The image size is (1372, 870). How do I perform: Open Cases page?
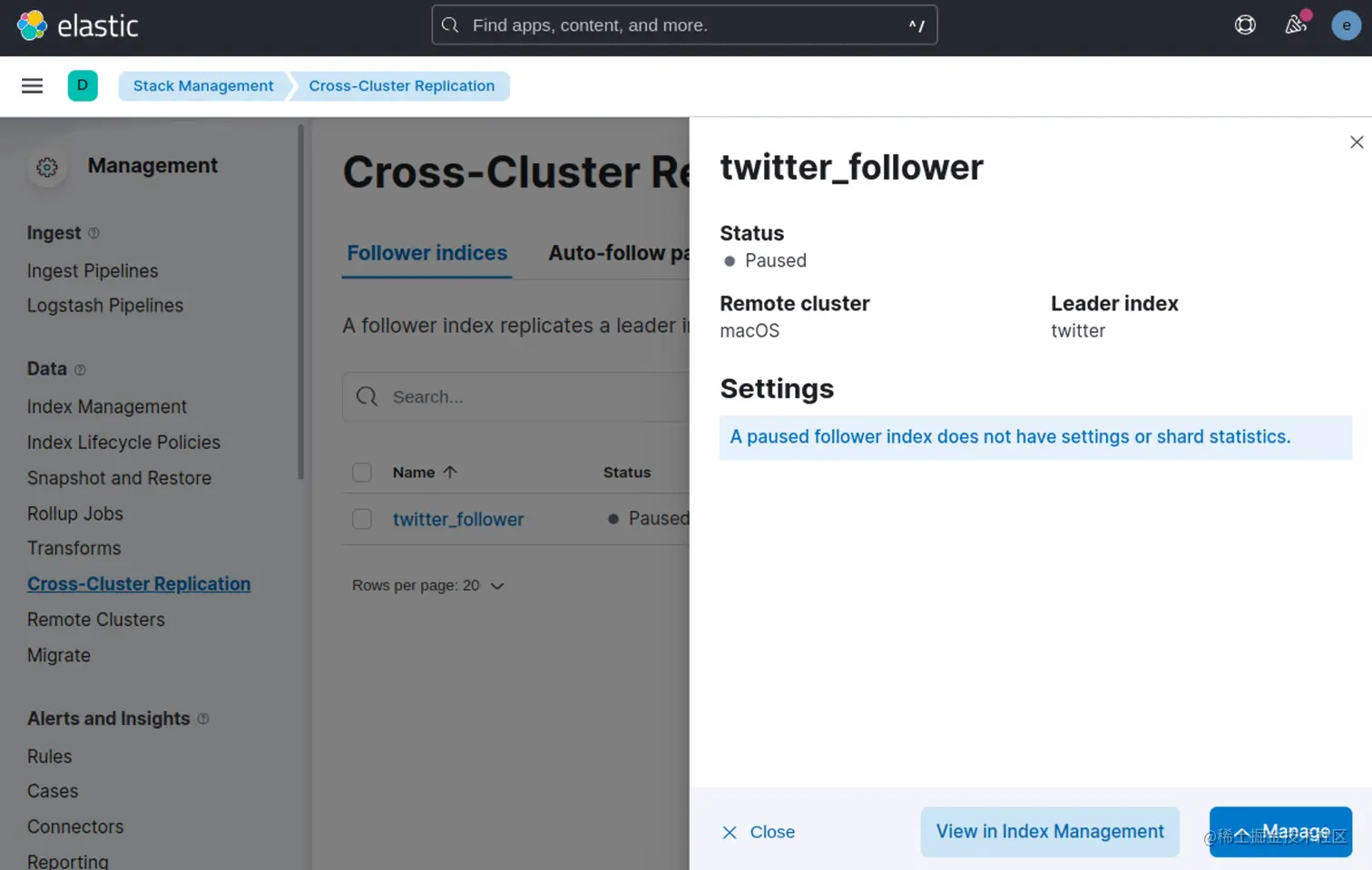pos(53,791)
